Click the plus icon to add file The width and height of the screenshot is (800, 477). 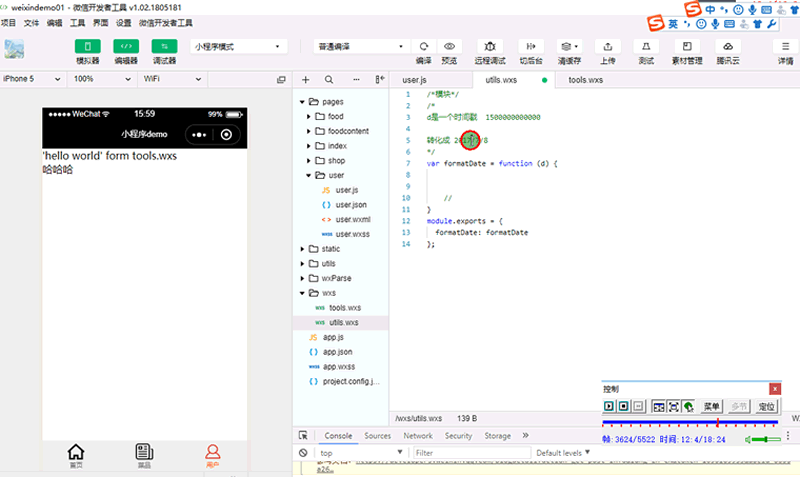pos(305,79)
